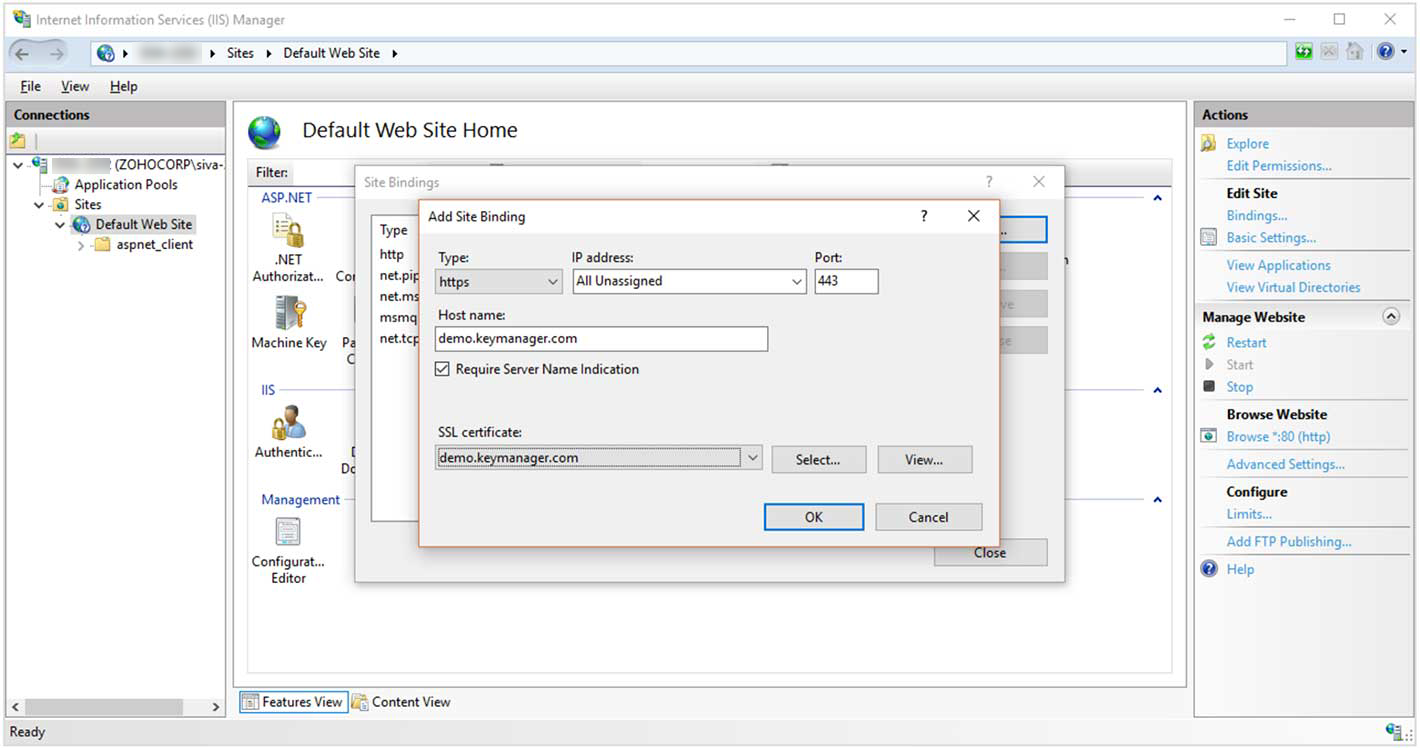Open the SSL certificate dropdown
1420x748 pixels.
[x=599, y=458]
